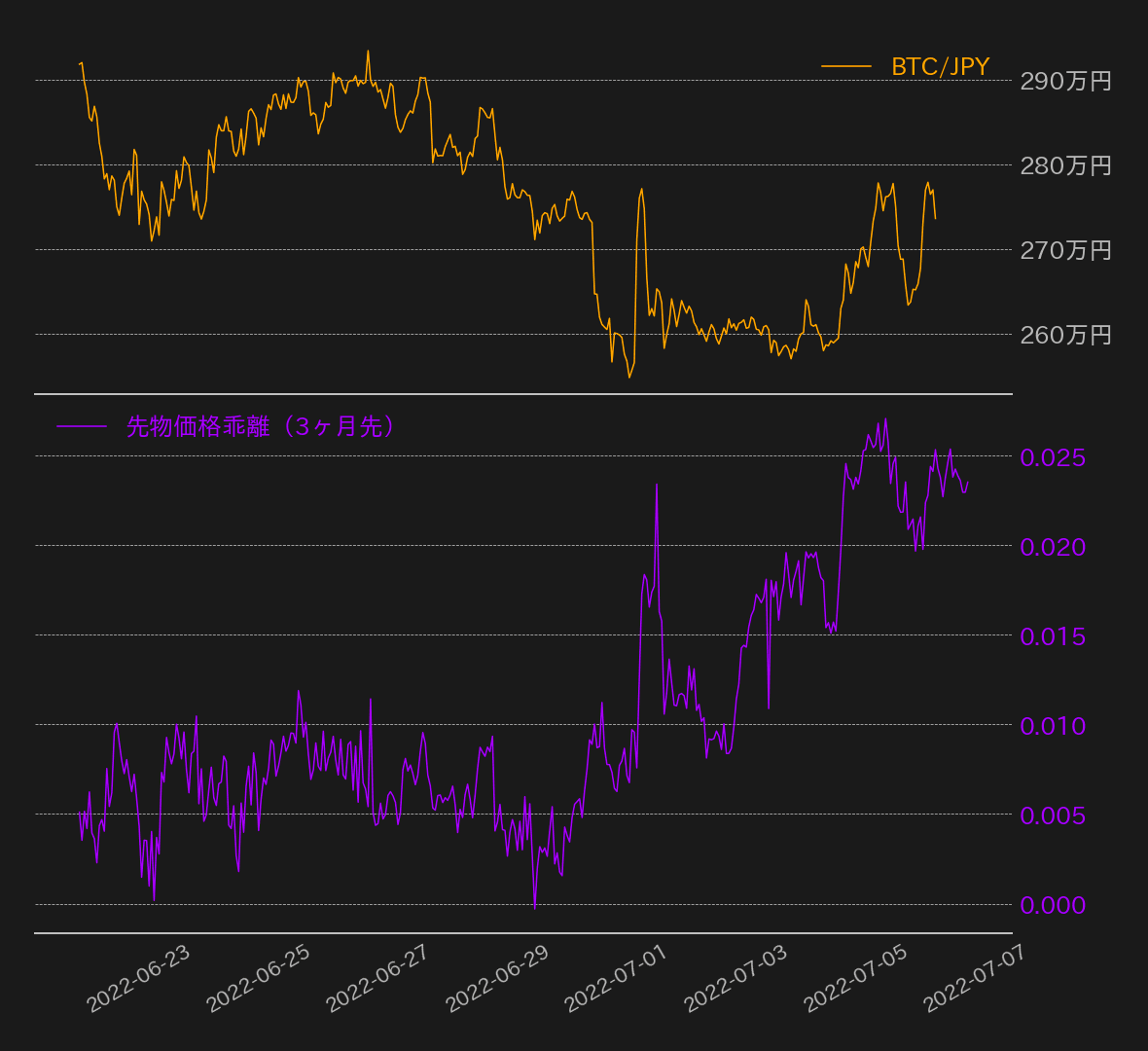
Task: Click the 0.005 axis label
Action: pos(1053,815)
